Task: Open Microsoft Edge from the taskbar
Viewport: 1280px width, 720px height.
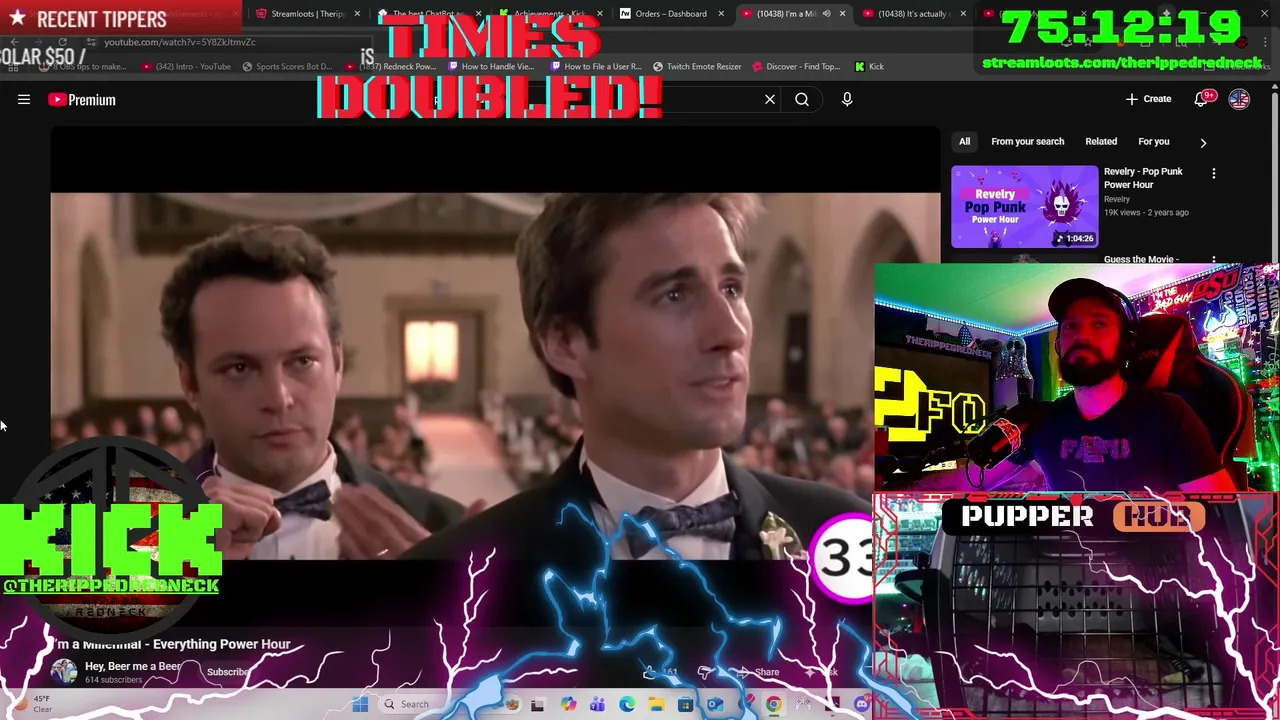Action: 626,705
